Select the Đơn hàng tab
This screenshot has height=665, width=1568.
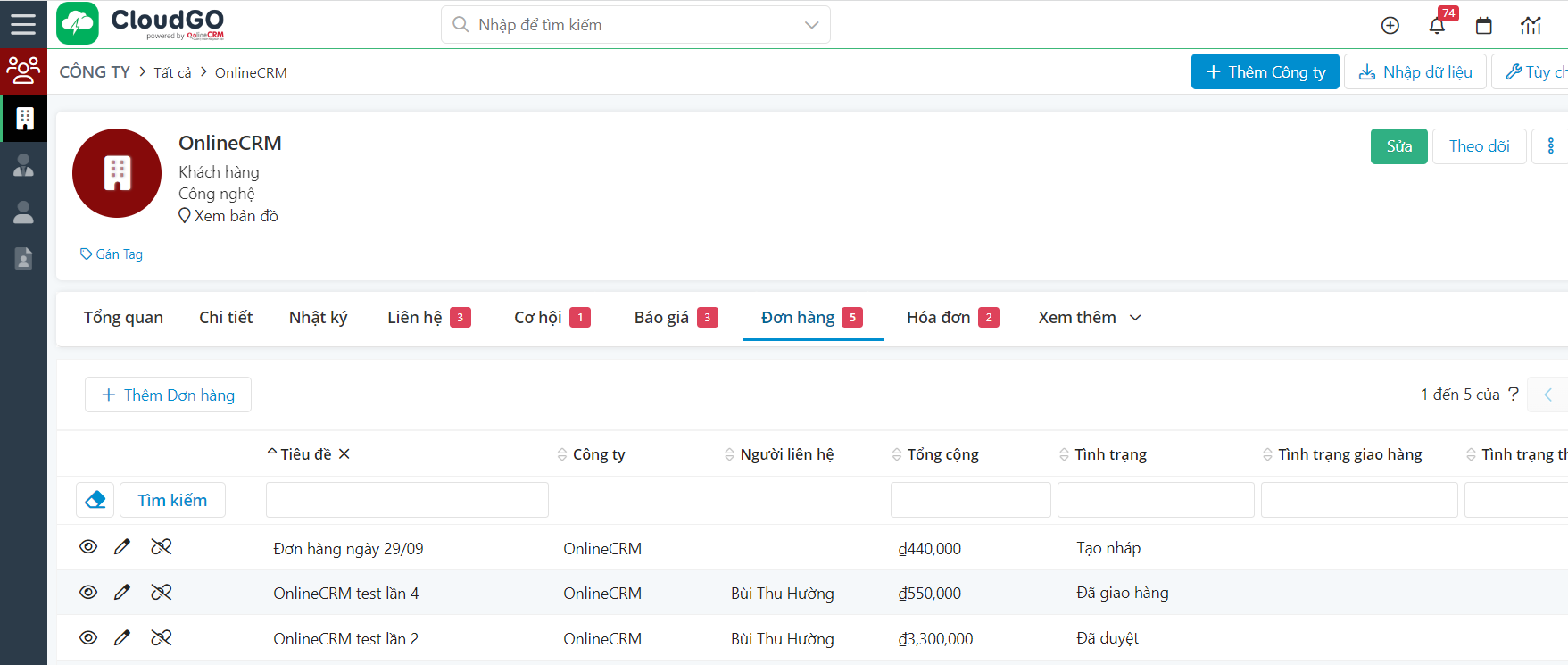coord(811,318)
